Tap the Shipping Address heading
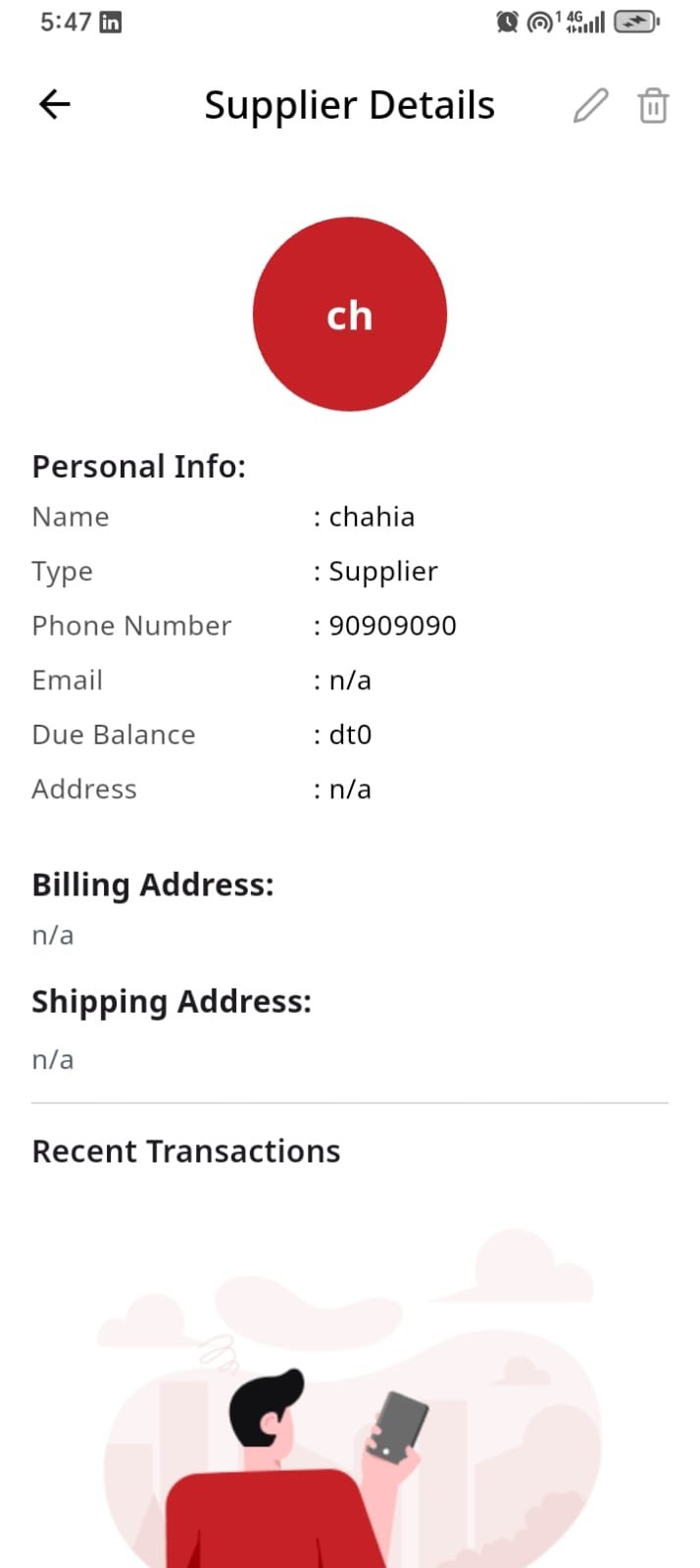700x1568 pixels. coord(172,1001)
